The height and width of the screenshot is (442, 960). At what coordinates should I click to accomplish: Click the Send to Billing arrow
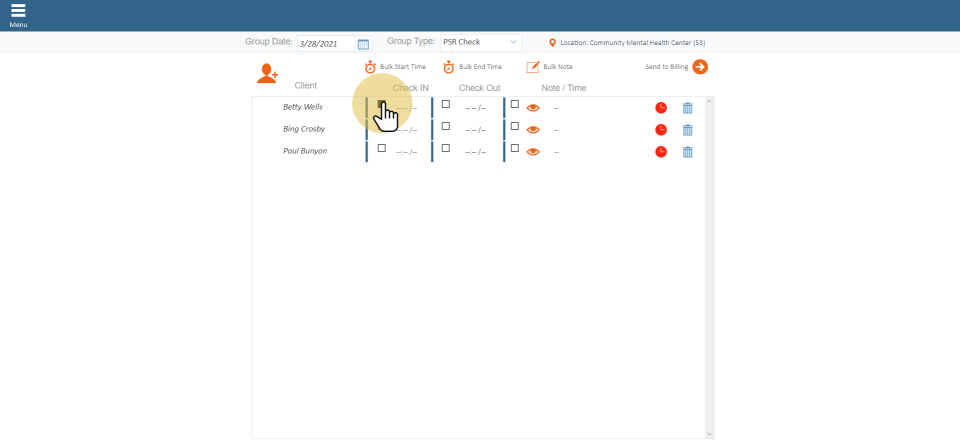coord(700,67)
